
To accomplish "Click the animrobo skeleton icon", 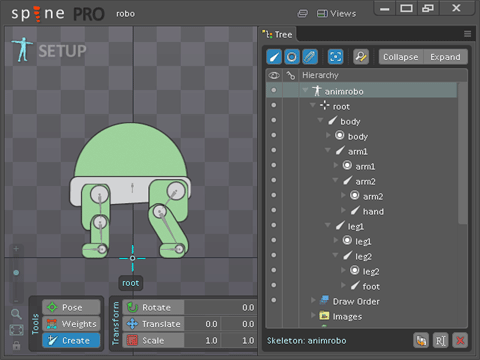I will (317, 91).
